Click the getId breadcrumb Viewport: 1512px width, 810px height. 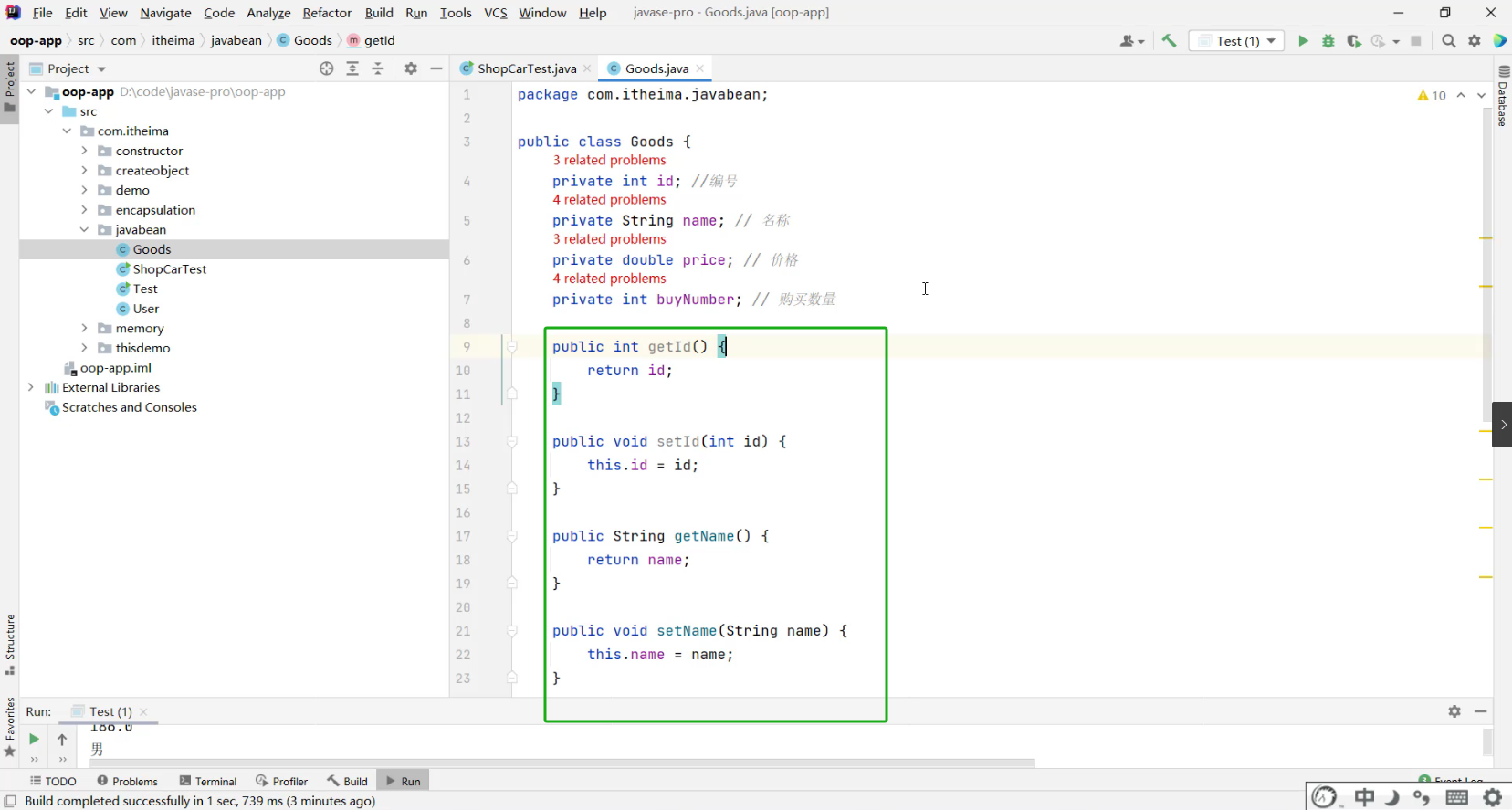click(x=372, y=41)
